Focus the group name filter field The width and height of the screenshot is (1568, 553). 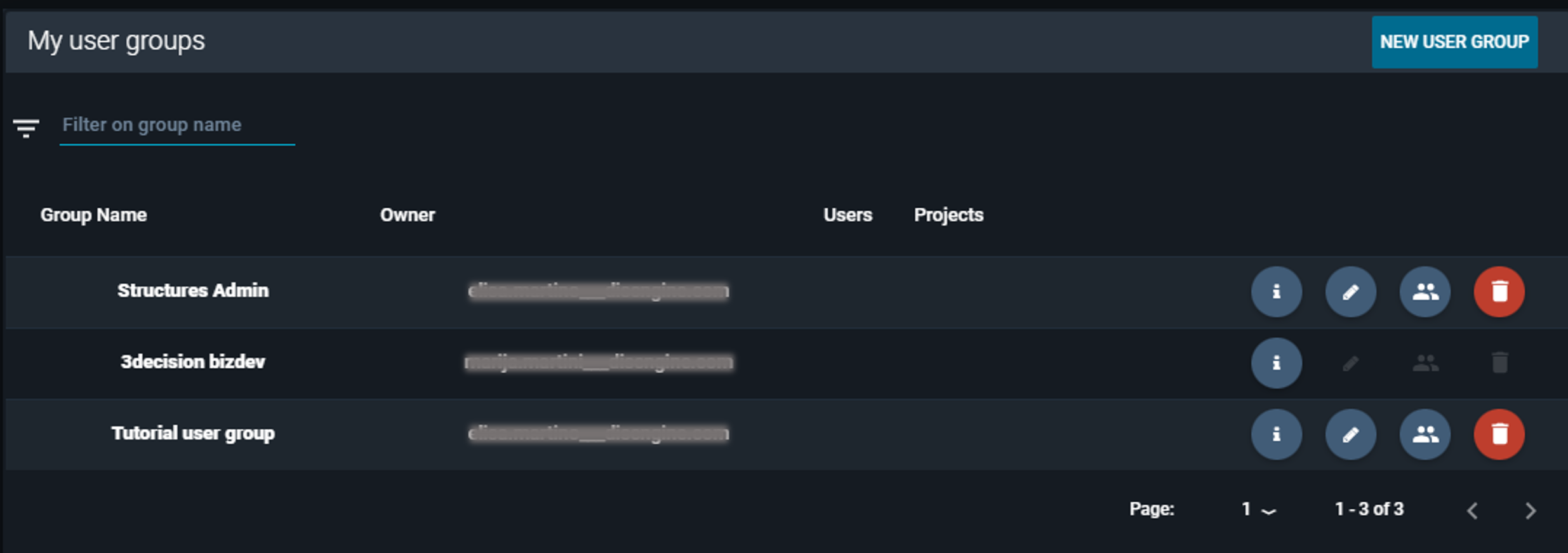(176, 125)
